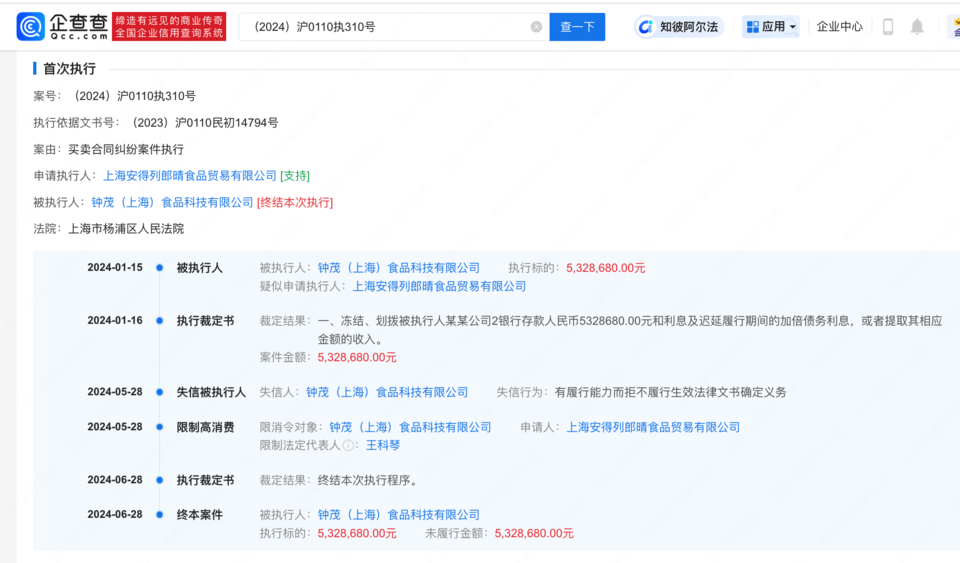Click the [终结本次执行] status tag
Screen dimensions: 960x563
295,203
